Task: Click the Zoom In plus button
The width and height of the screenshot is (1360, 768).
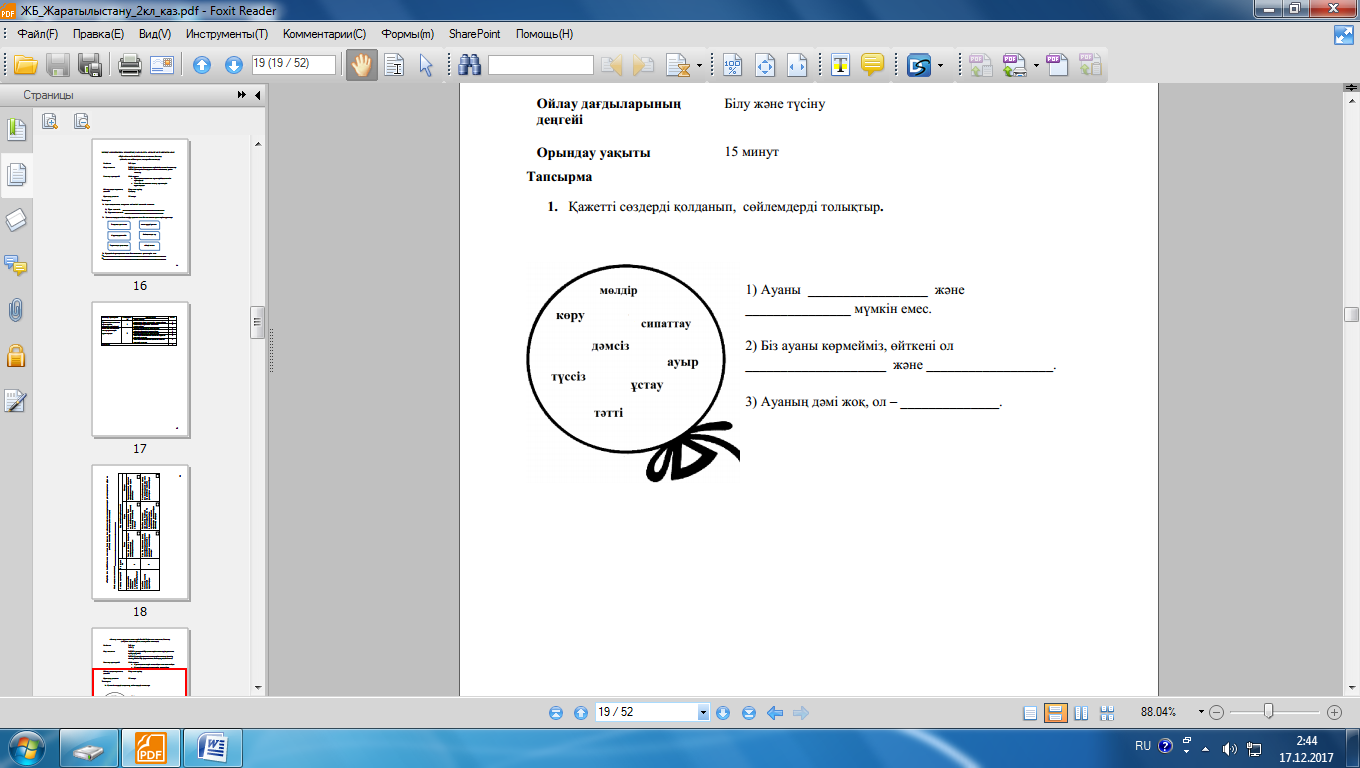Action: coord(1334,712)
